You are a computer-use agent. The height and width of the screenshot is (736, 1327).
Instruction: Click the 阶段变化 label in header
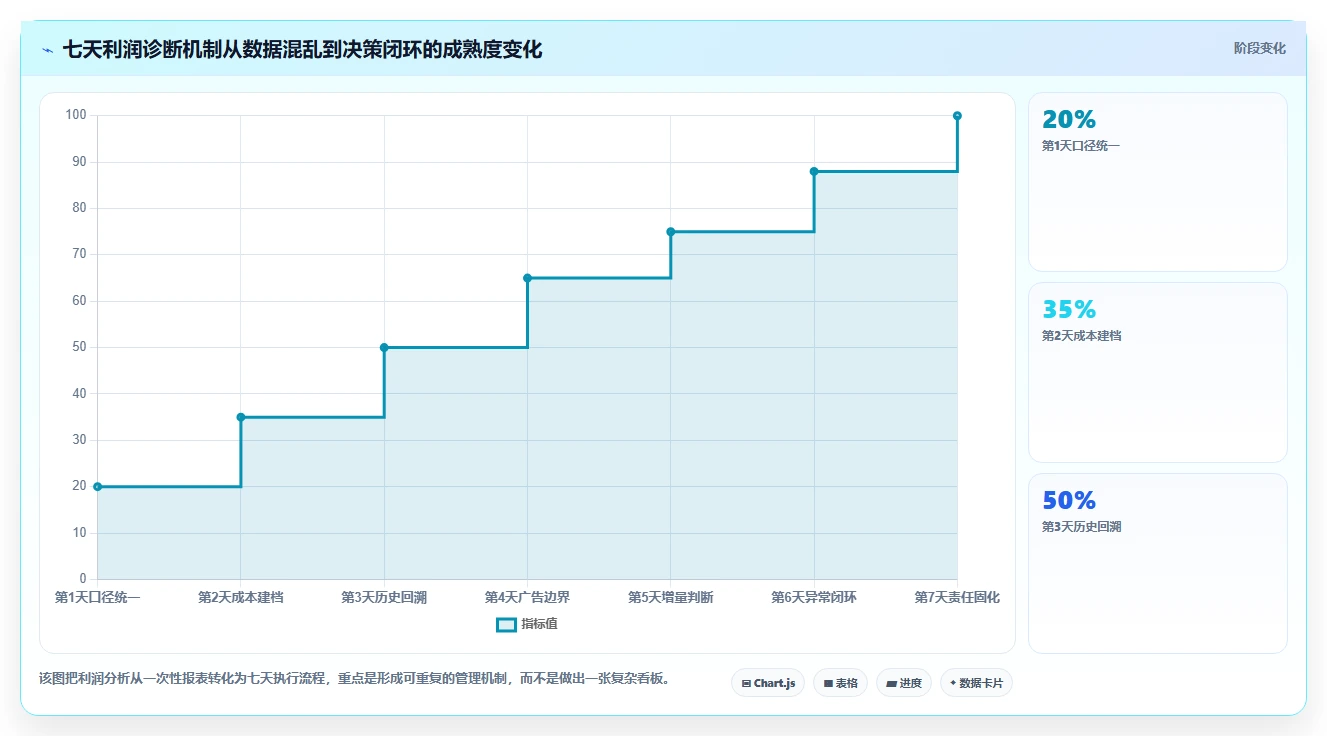coord(1260,48)
